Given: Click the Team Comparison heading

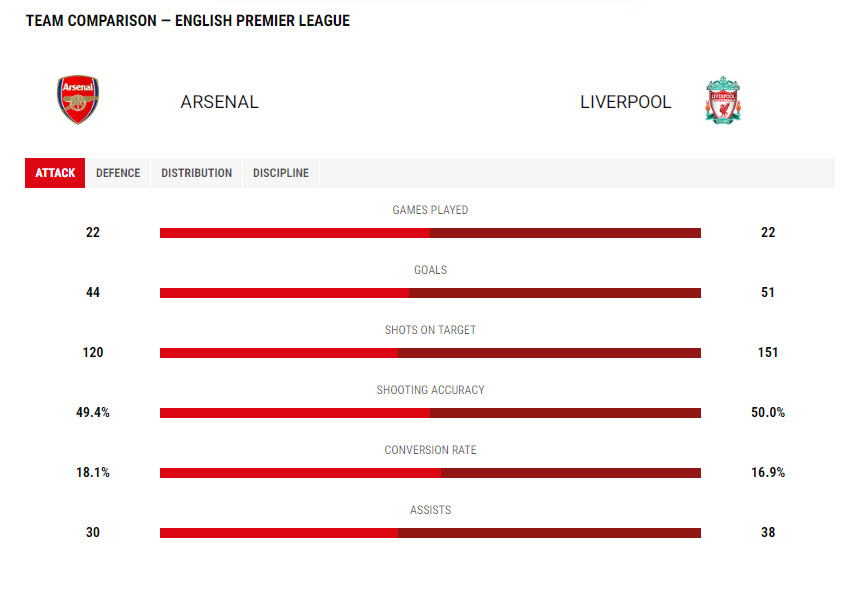Looking at the screenshot, I should [x=188, y=21].
